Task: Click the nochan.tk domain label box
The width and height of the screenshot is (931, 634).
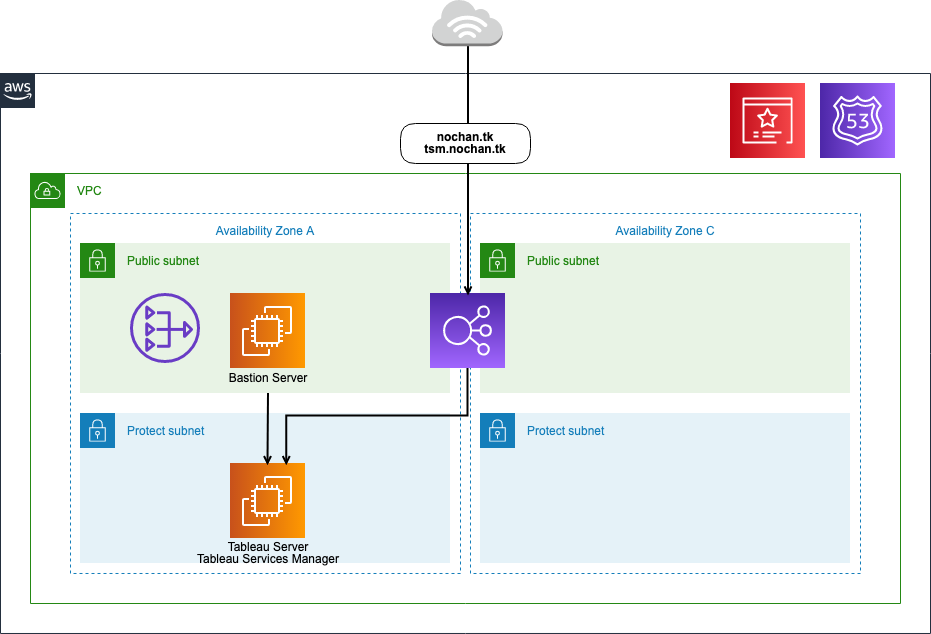Action: click(x=465, y=143)
